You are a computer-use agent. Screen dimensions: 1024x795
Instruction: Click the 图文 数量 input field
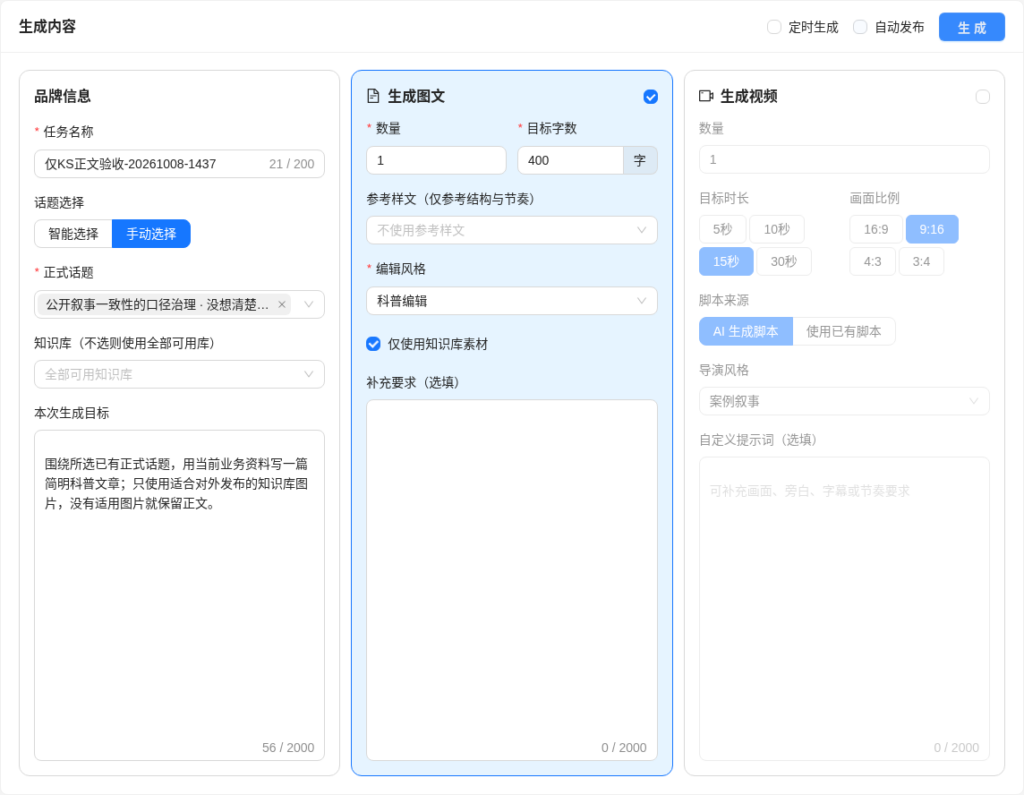(x=436, y=160)
